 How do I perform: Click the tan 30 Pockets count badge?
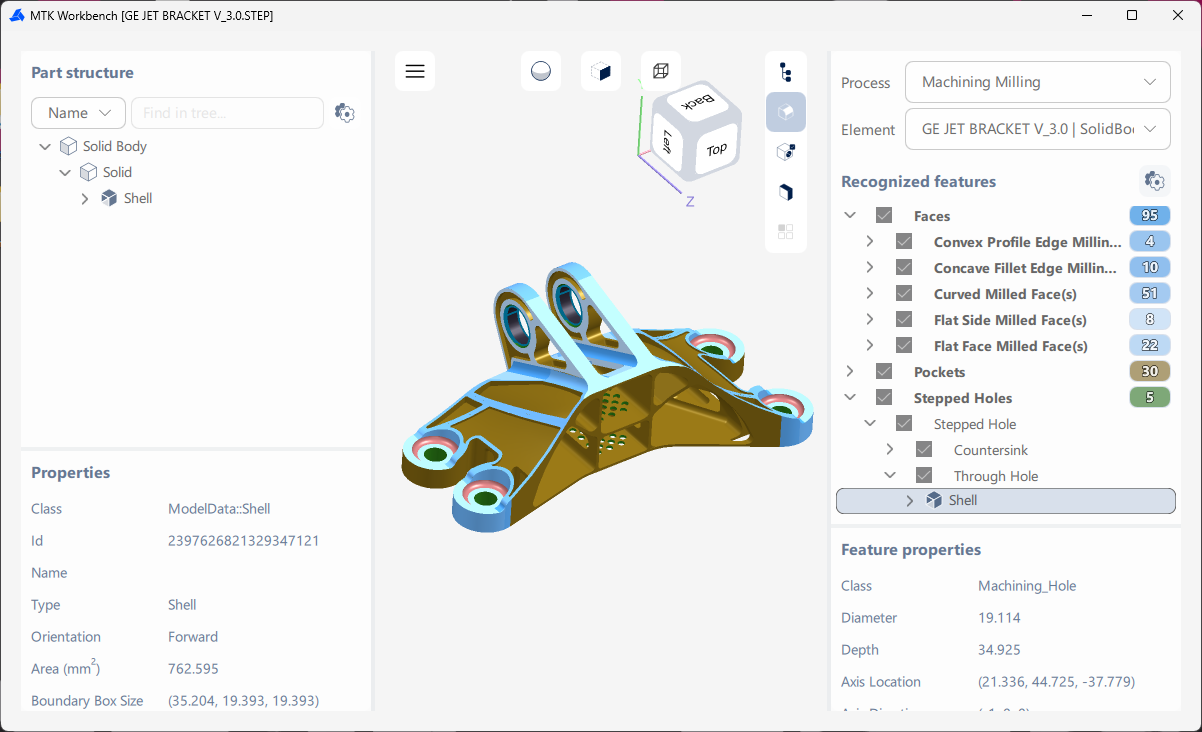click(1150, 372)
